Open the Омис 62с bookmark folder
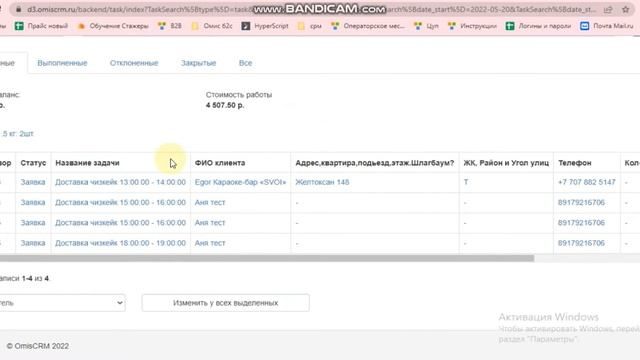This screenshot has width=640, height=360. click(x=212, y=26)
